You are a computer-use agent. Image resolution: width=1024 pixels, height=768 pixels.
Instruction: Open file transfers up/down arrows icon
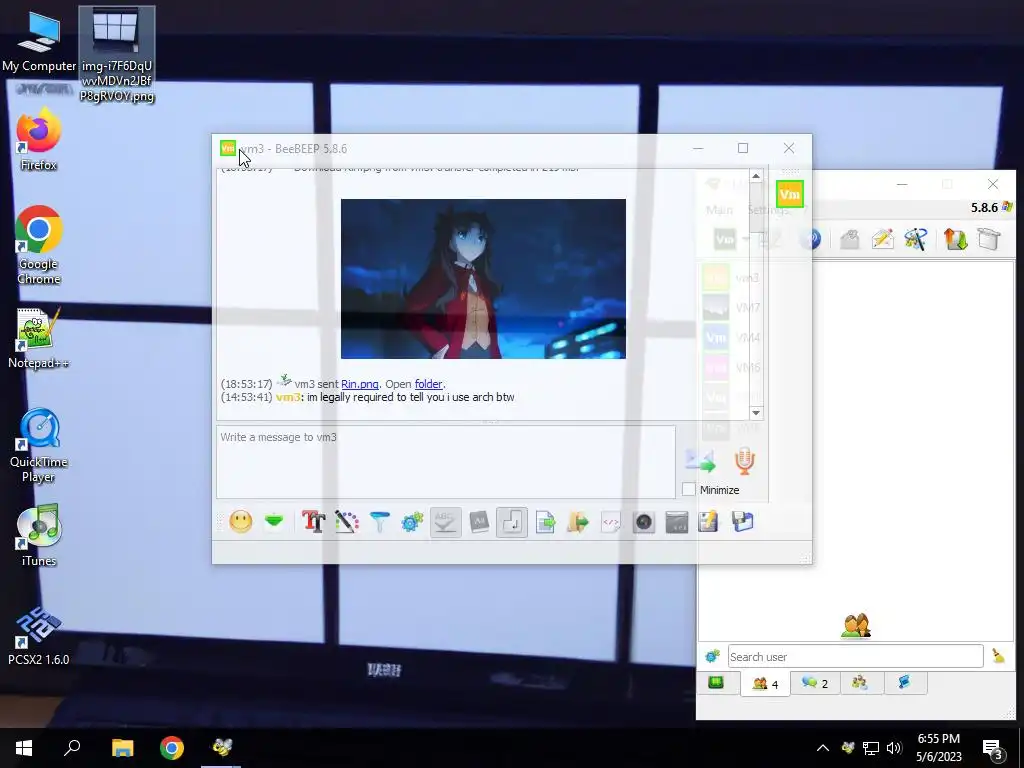point(955,239)
